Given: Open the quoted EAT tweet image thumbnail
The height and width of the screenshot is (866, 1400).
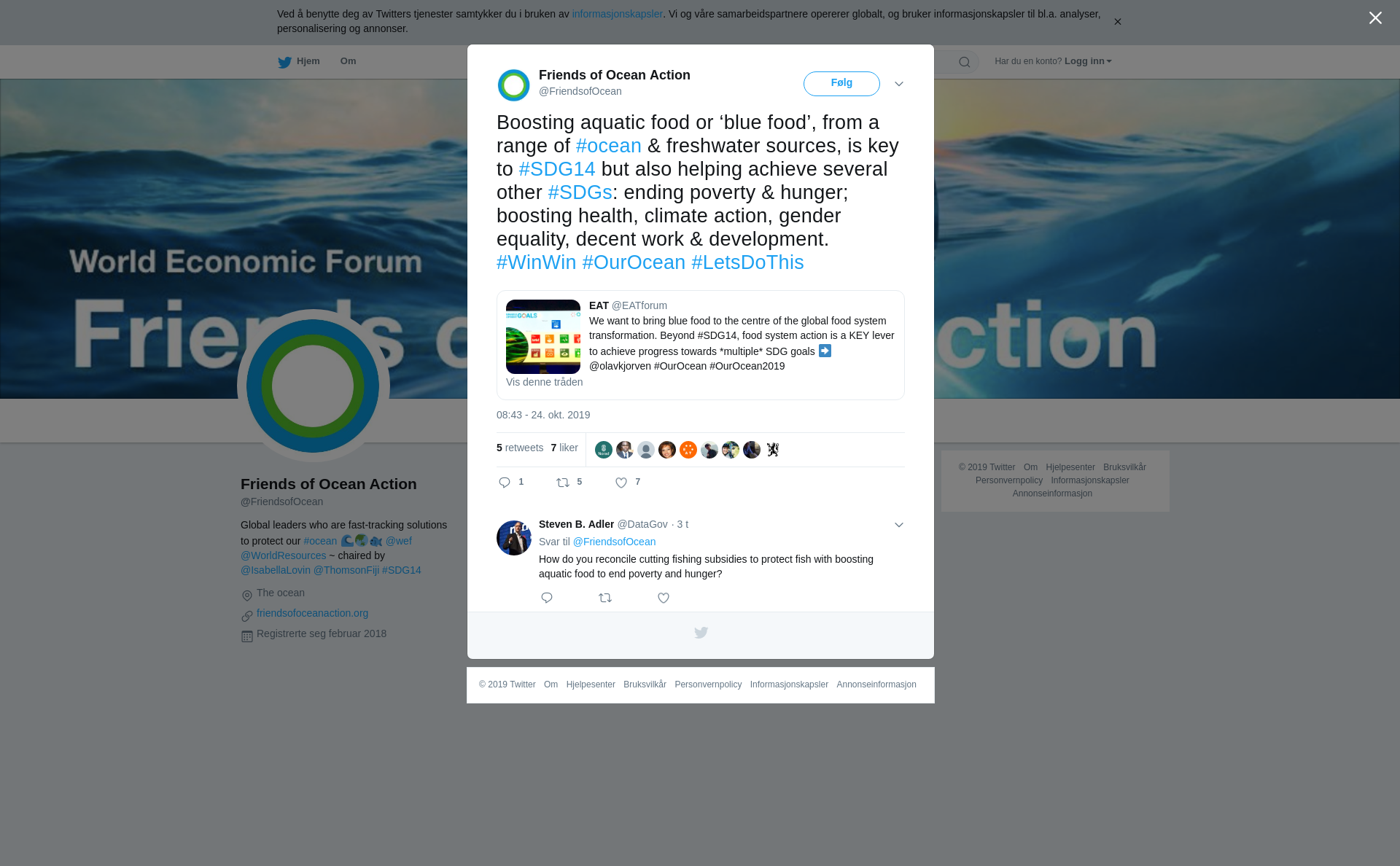Looking at the screenshot, I should (x=543, y=337).
